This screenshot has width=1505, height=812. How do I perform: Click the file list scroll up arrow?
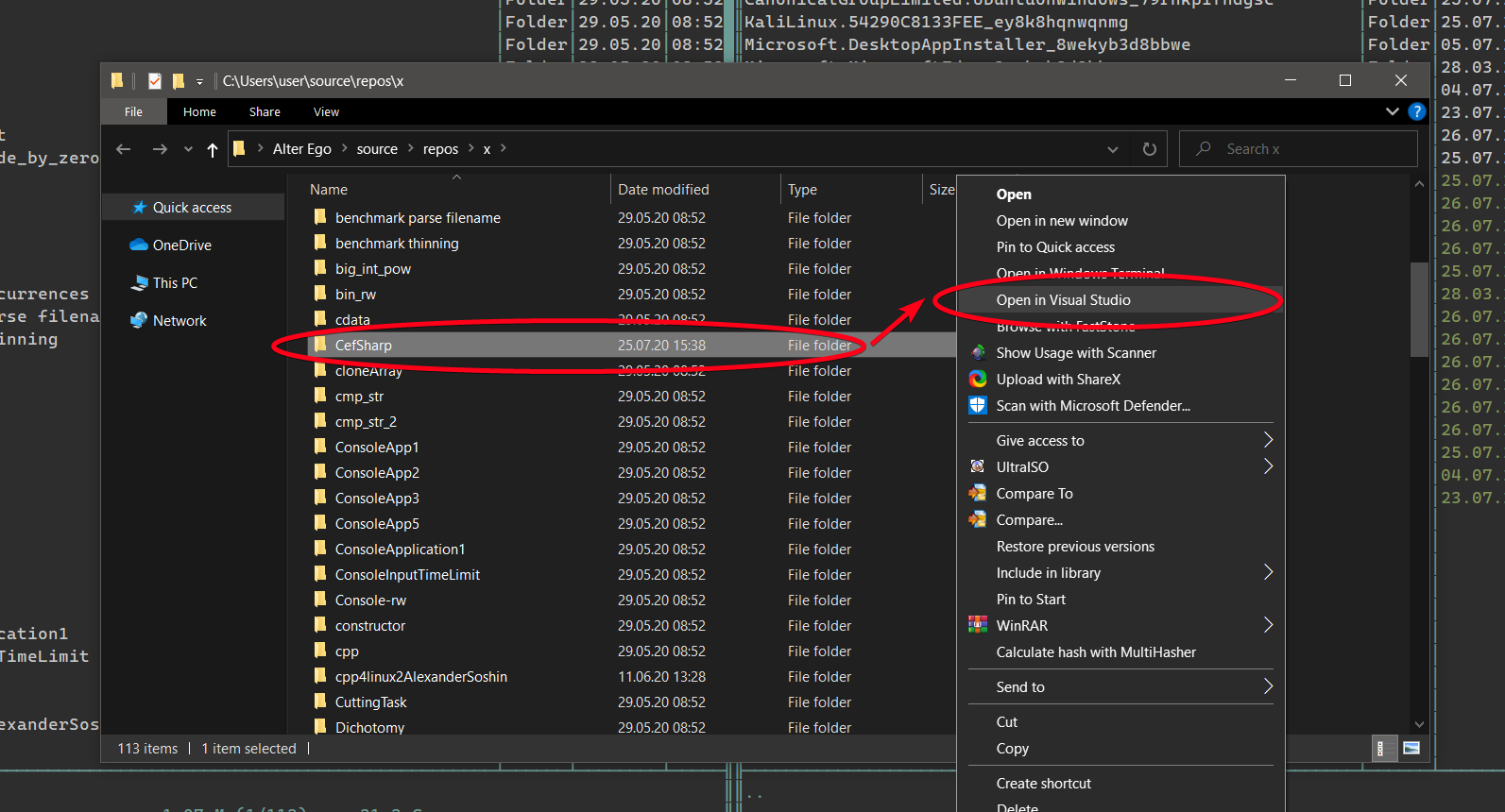pos(1419,184)
